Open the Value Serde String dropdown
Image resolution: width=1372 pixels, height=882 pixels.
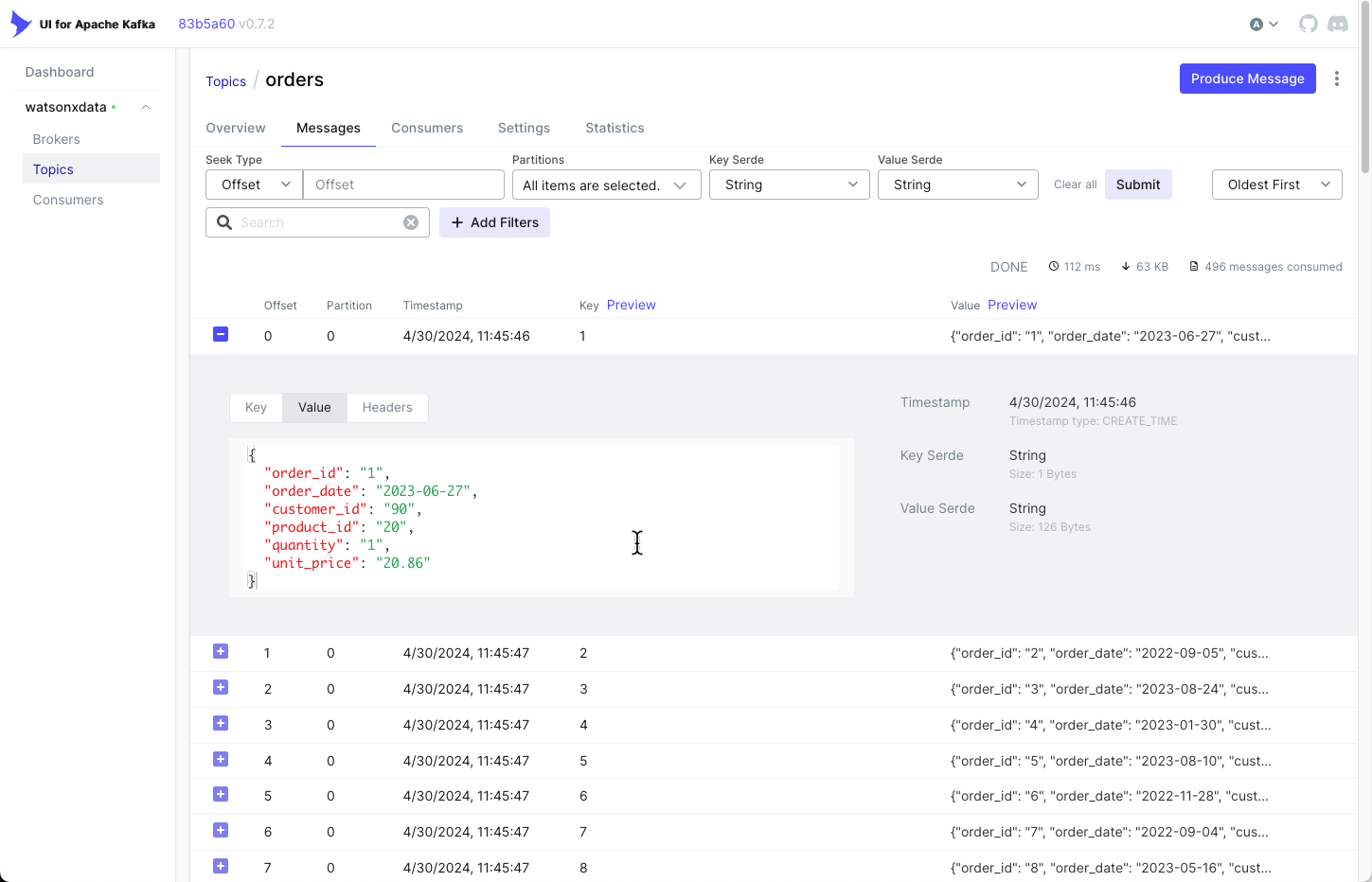click(958, 185)
